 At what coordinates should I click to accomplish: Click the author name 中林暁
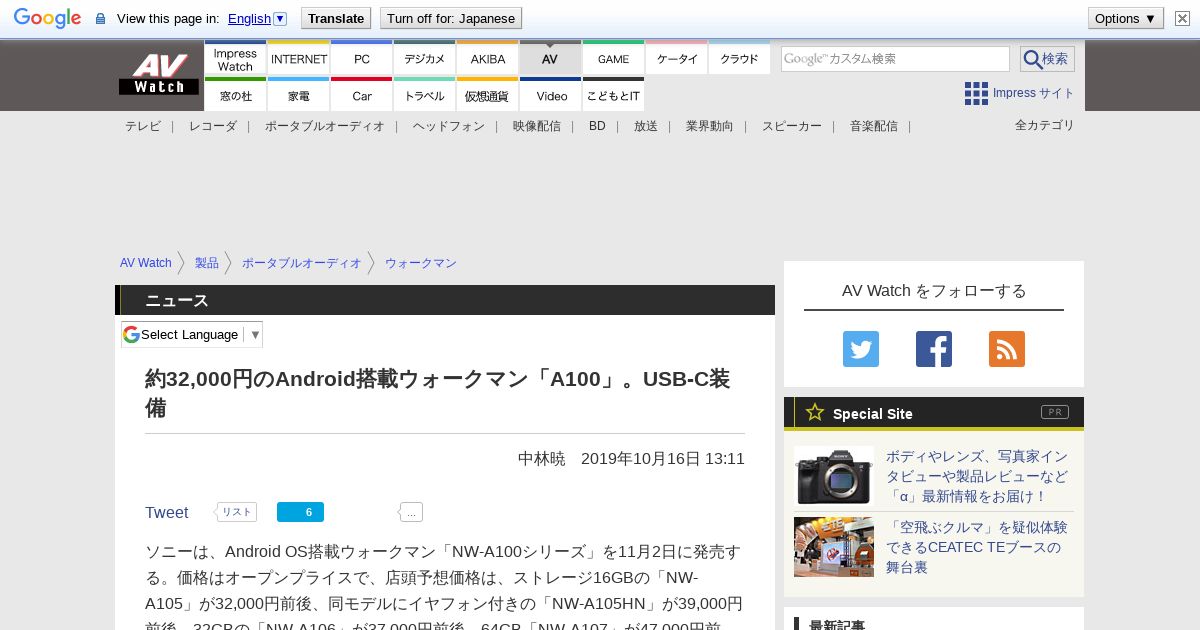point(542,459)
